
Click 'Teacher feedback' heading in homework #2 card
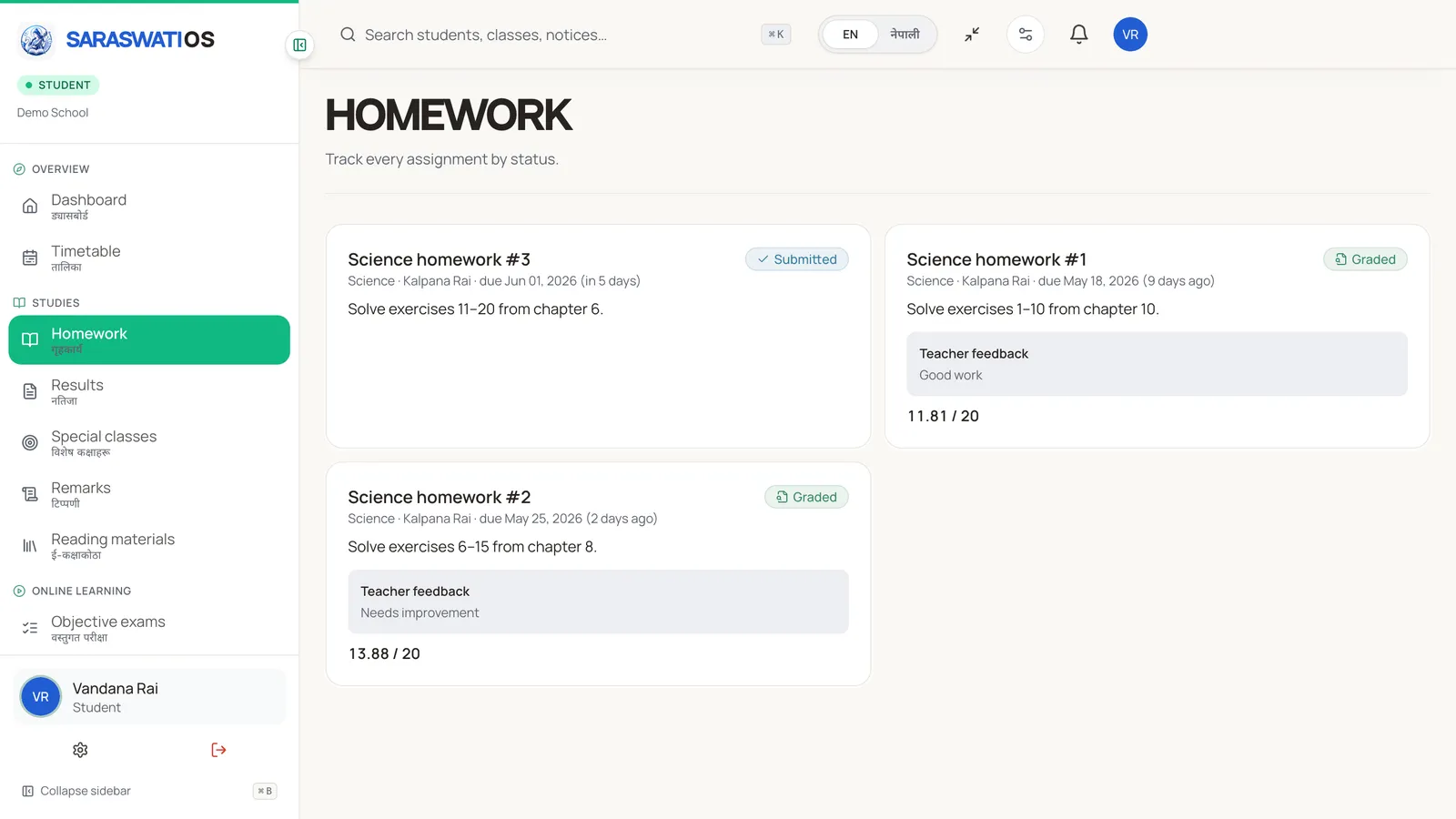click(415, 591)
